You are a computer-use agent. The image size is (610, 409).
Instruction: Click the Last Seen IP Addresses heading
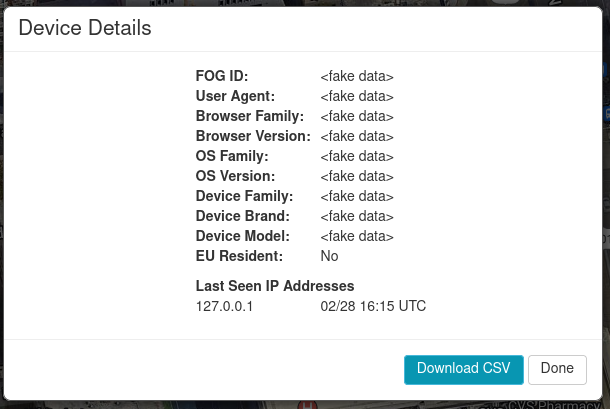coord(275,286)
